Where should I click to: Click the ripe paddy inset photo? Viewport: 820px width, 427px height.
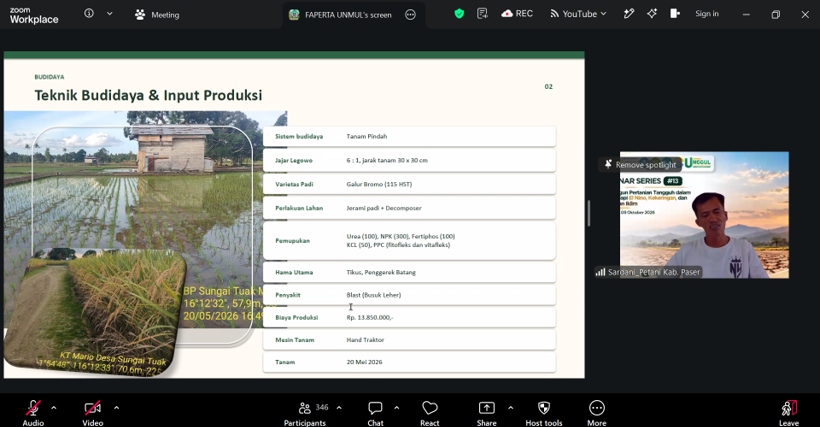pos(94,313)
